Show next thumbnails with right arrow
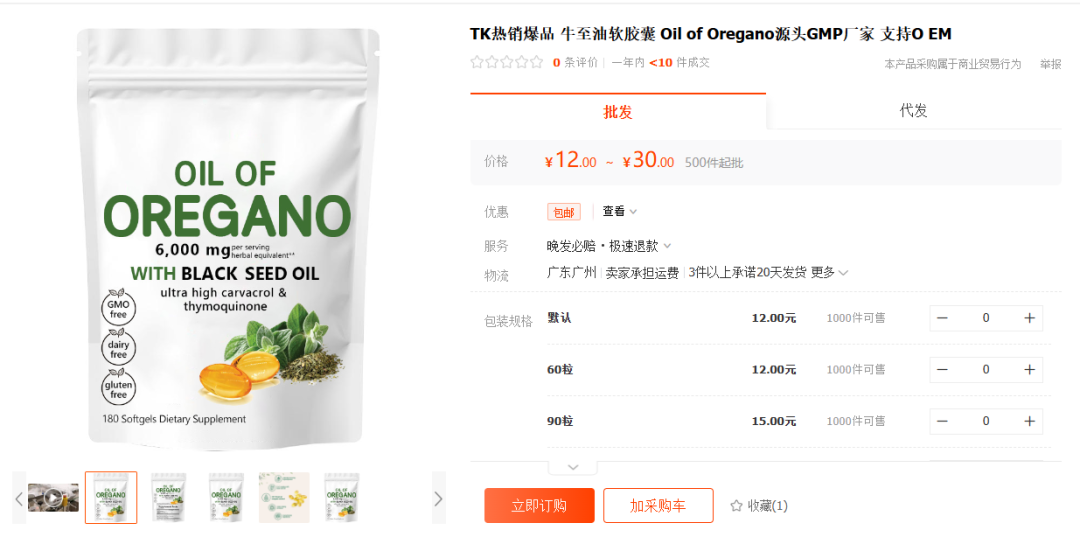Image resolution: width=1080 pixels, height=537 pixels. [438, 498]
